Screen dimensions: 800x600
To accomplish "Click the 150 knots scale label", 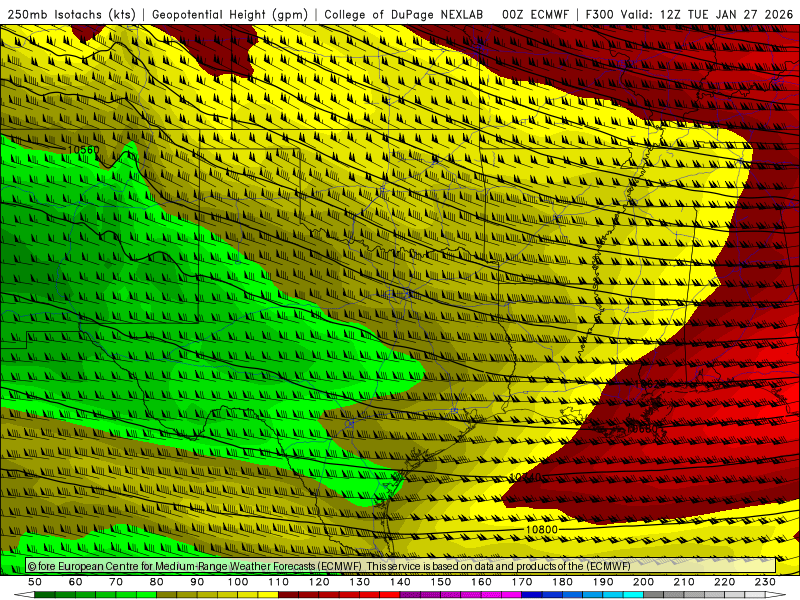I will point(441,582).
